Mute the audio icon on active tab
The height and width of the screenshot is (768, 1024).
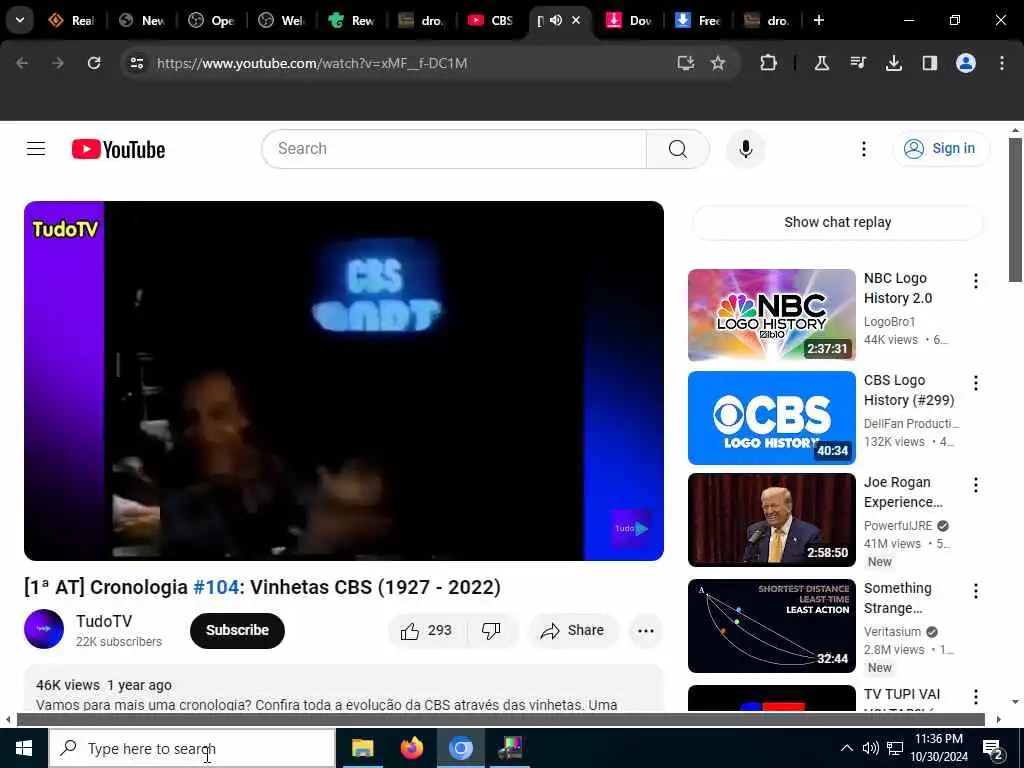coord(556,20)
